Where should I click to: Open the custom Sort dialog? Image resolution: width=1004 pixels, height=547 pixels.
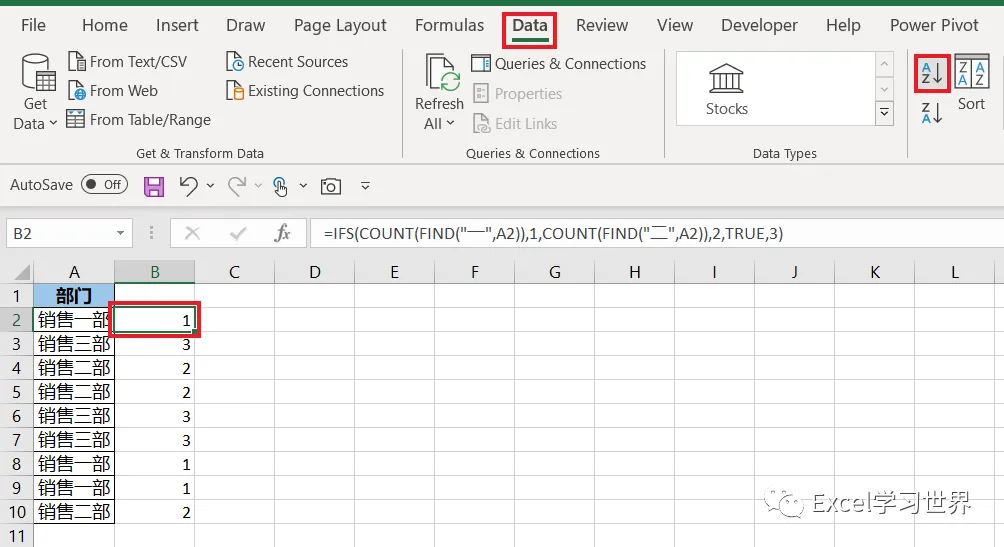[x=971, y=83]
